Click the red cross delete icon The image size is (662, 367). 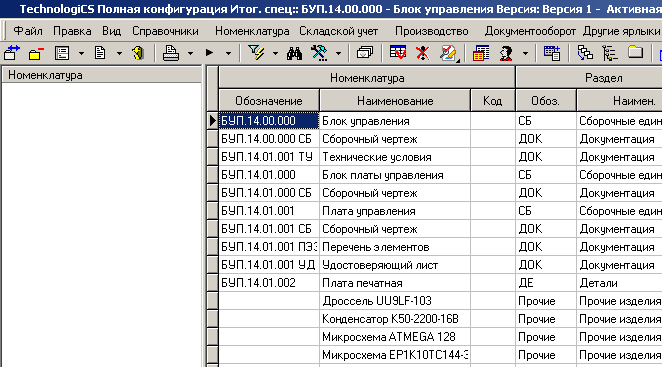422,53
